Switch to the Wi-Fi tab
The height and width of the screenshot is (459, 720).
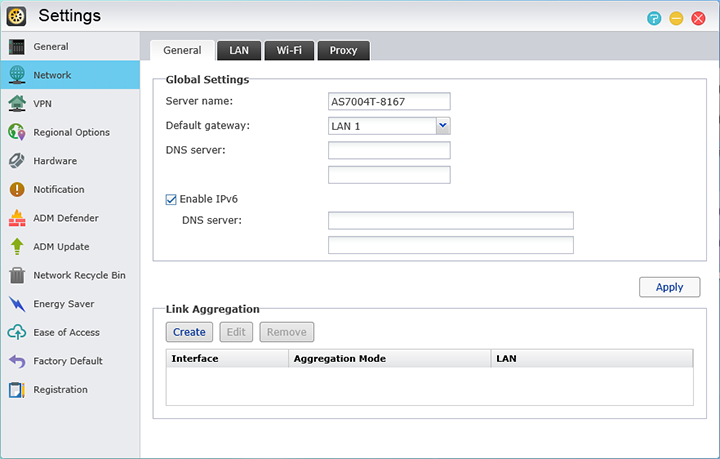(289, 50)
